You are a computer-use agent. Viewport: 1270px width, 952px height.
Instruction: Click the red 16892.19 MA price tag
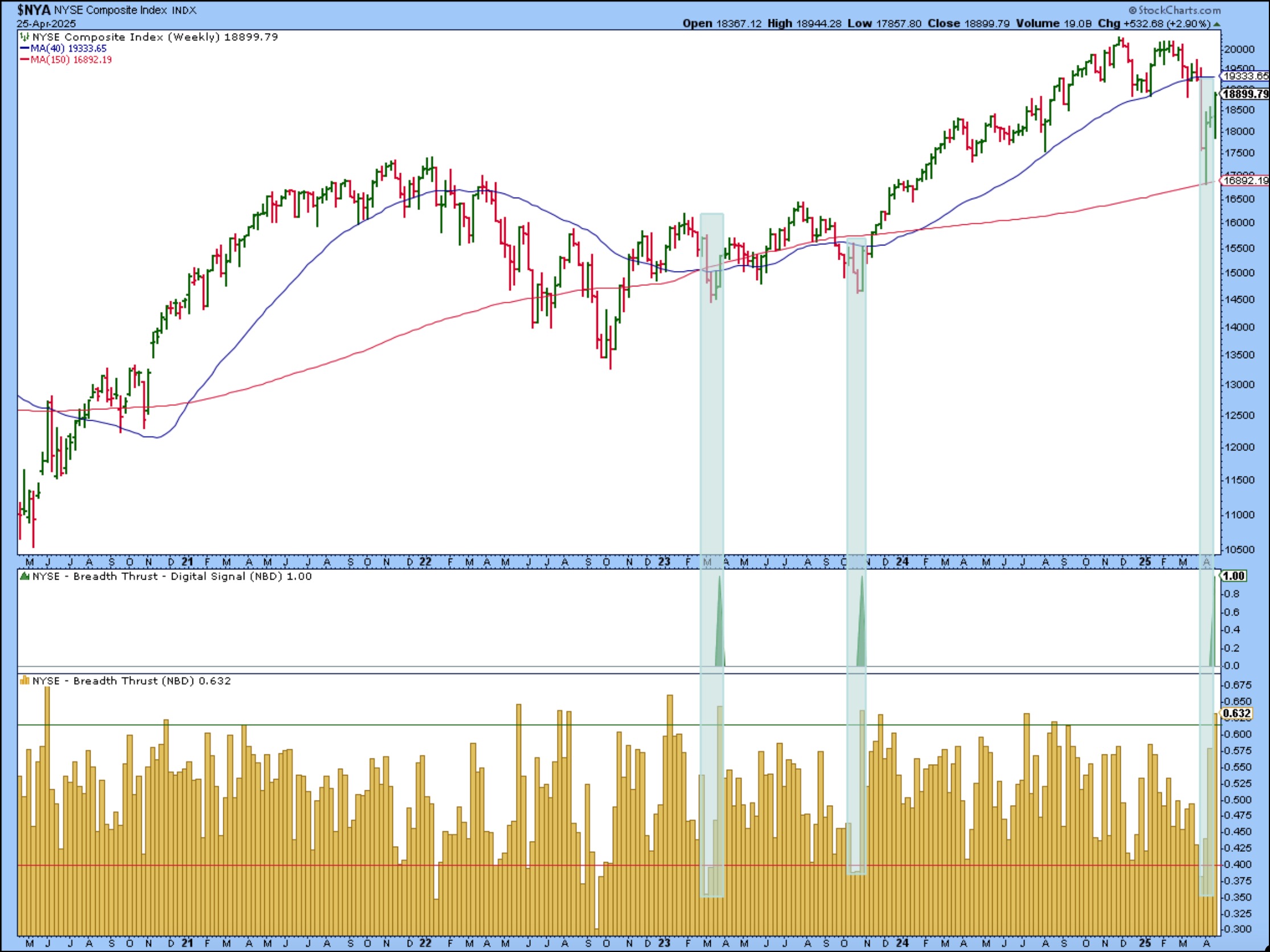click(x=1245, y=180)
